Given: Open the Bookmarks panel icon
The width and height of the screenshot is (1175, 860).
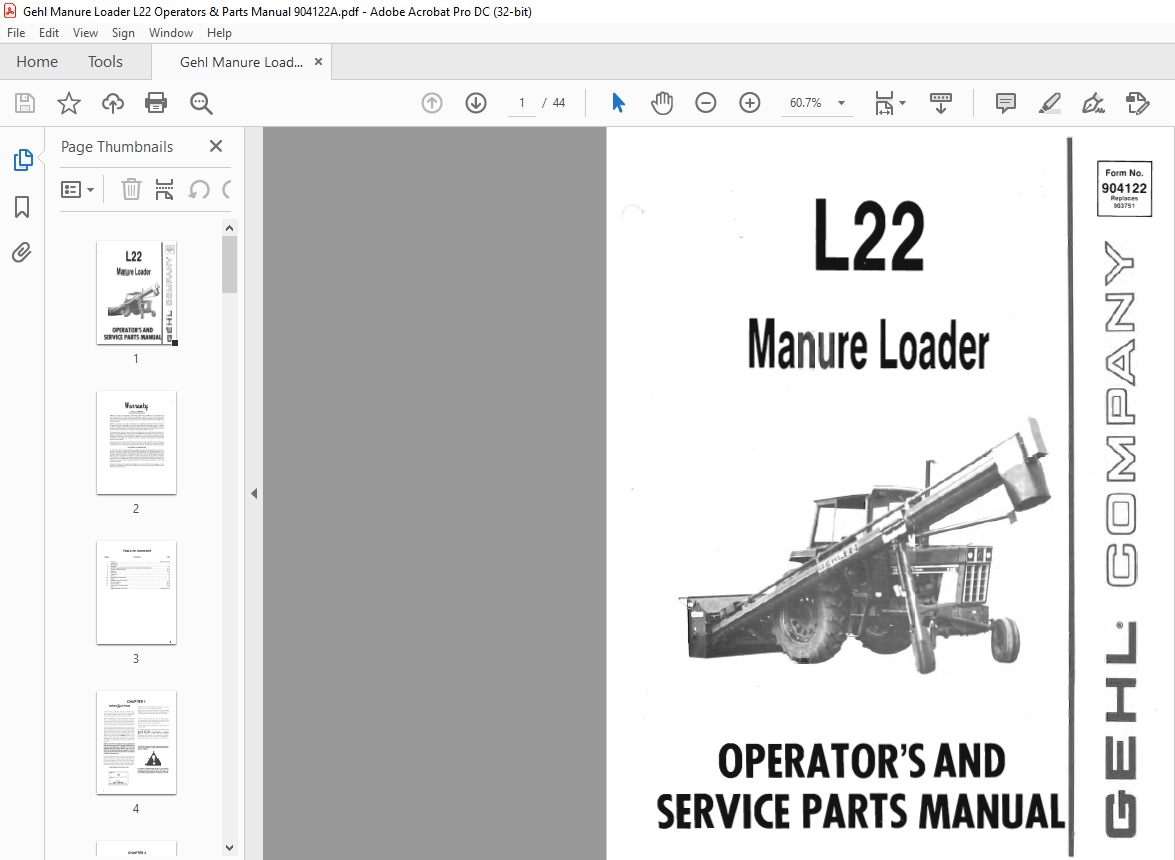Looking at the screenshot, I should coord(22,207).
